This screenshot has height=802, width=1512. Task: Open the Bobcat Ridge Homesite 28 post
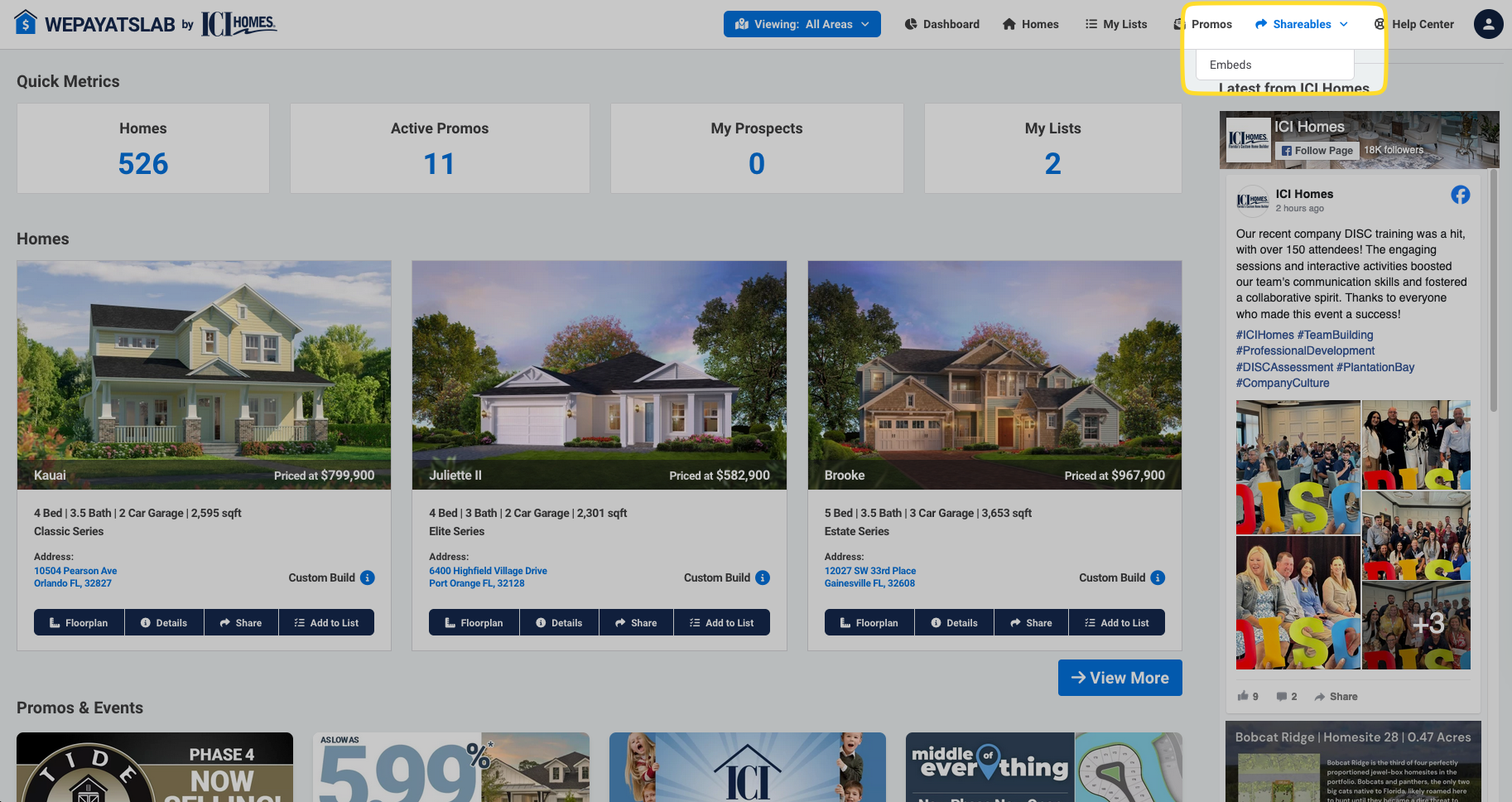(1353, 761)
